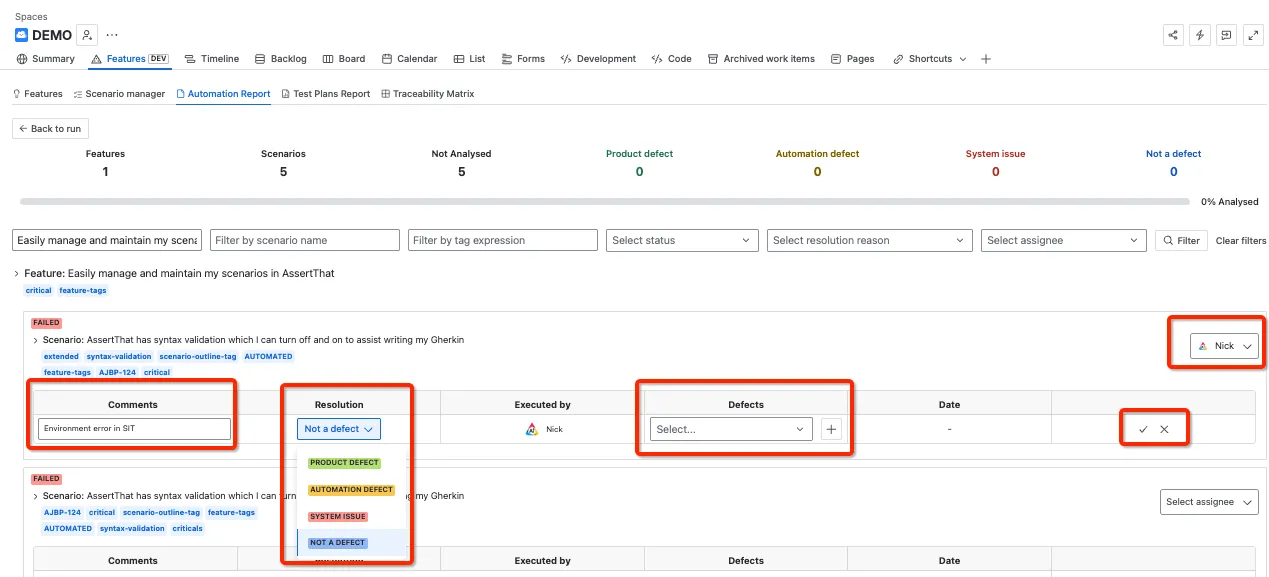Switch to the Timeline tab
1269x577 pixels.
tap(212, 59)
